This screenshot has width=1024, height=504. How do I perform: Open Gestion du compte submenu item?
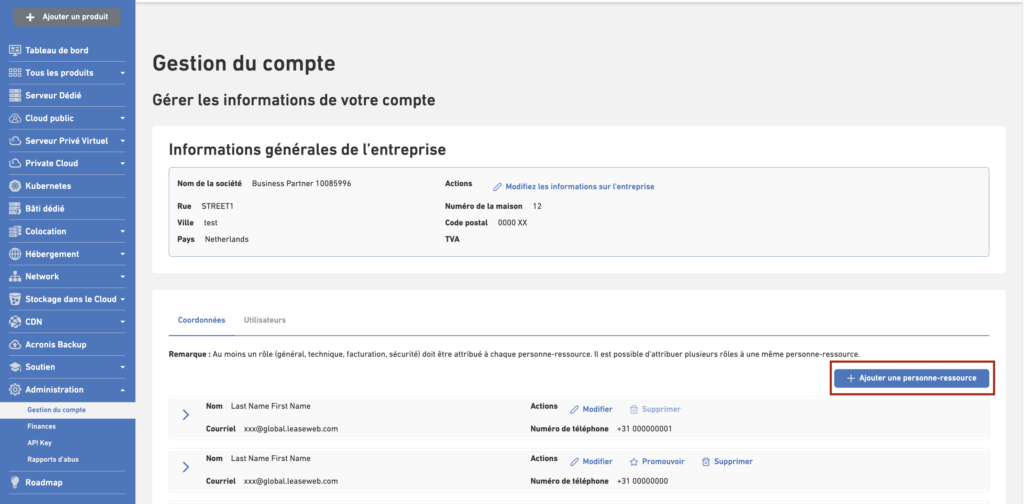tap(57, 410)
